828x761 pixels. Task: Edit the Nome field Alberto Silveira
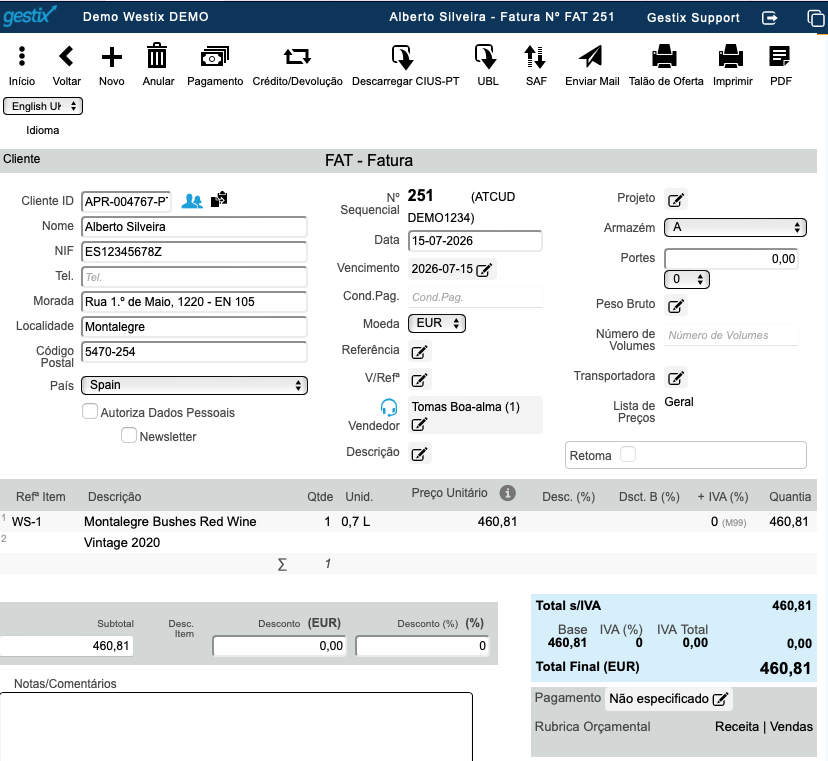pos(194,227)
